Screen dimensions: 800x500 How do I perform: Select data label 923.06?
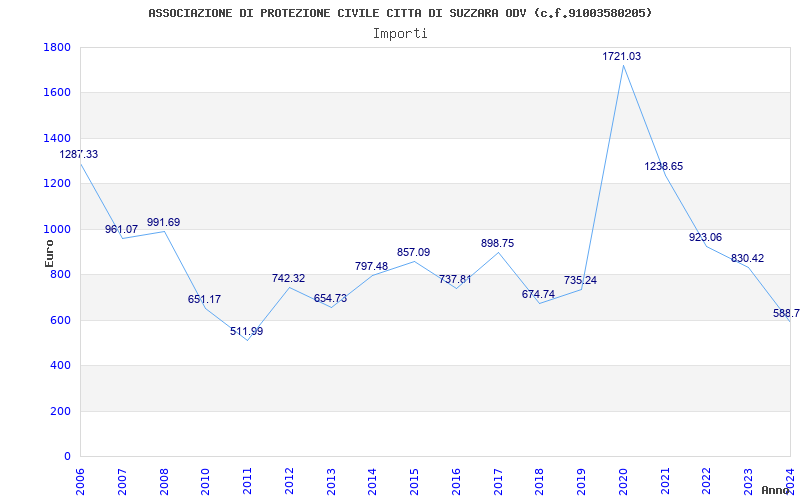[705, 237]
